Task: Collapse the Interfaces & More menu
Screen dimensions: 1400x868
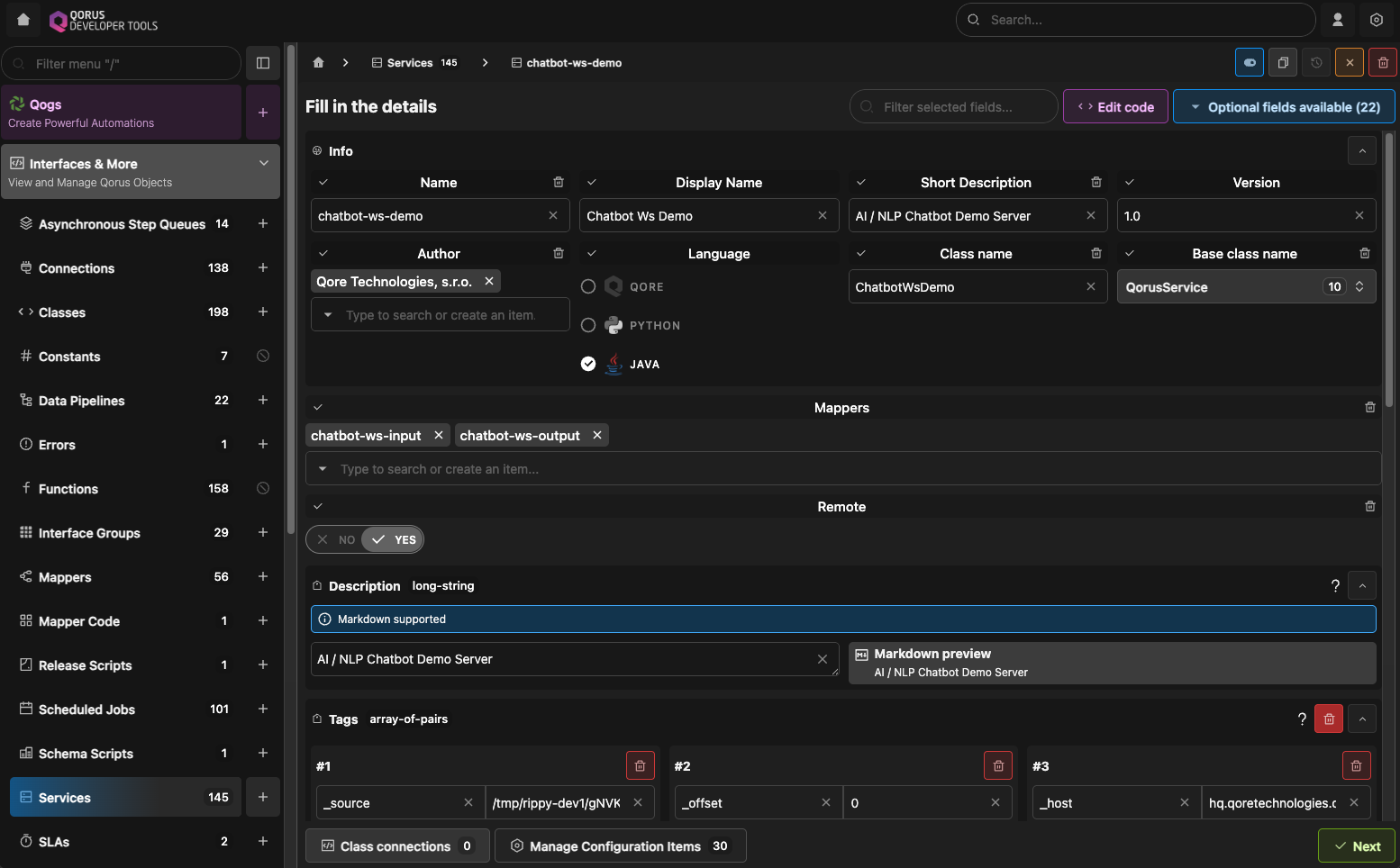Action: (x=264, y=164)
